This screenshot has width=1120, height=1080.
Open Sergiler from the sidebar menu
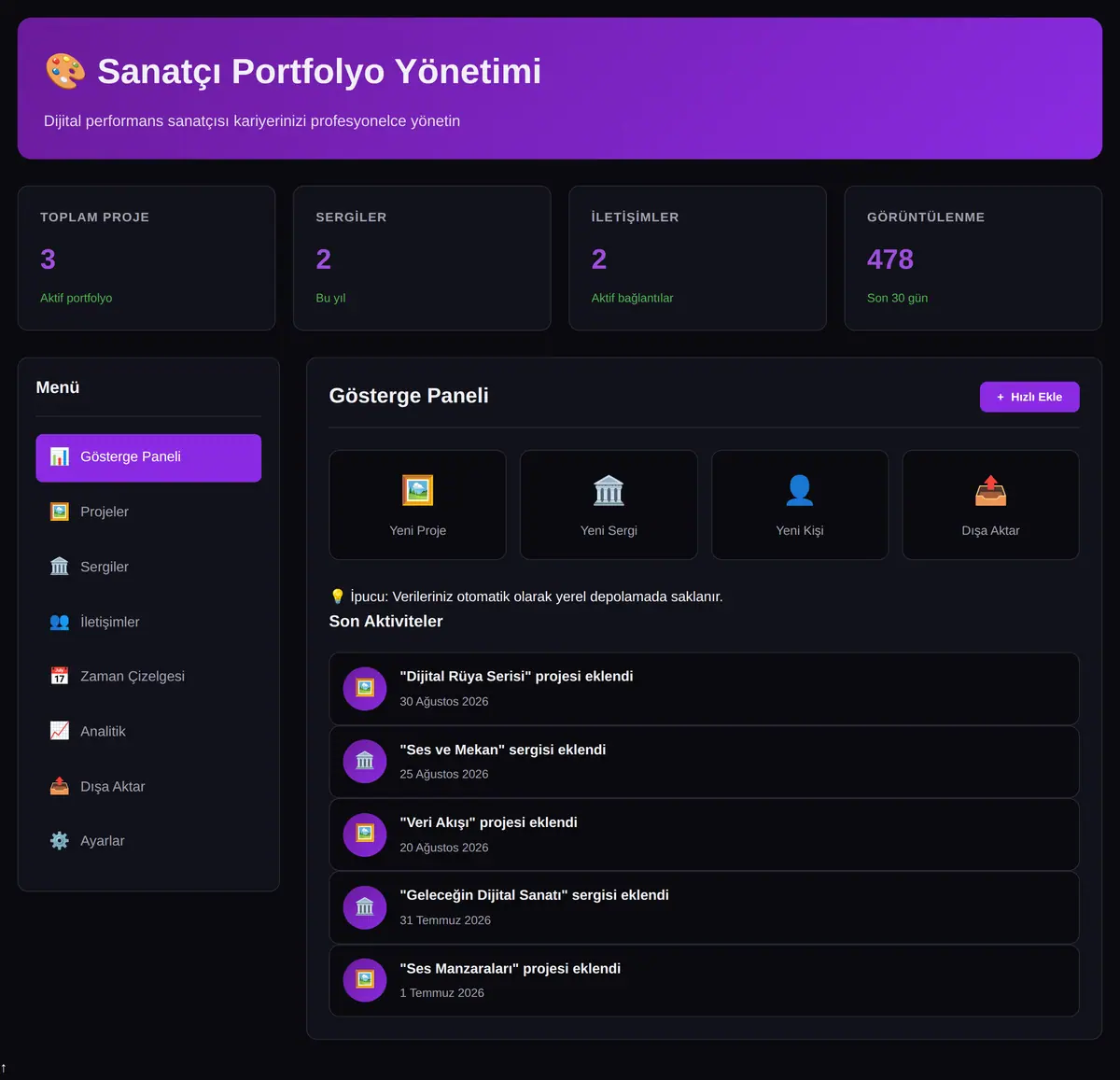[148, 567]
